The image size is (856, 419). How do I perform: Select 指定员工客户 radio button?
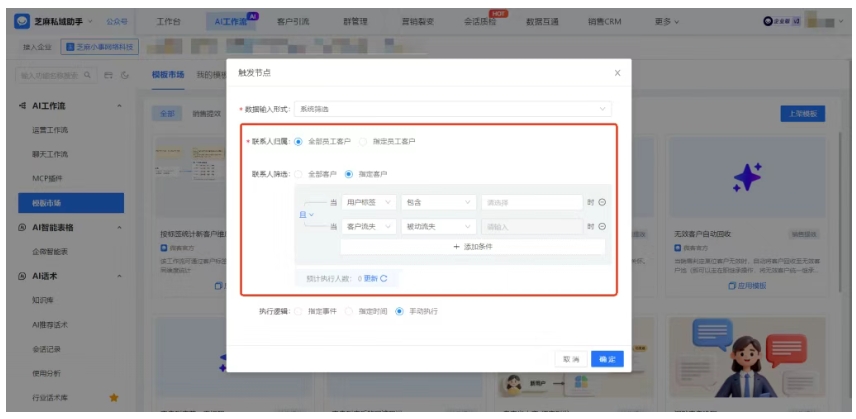coord(363,141)
